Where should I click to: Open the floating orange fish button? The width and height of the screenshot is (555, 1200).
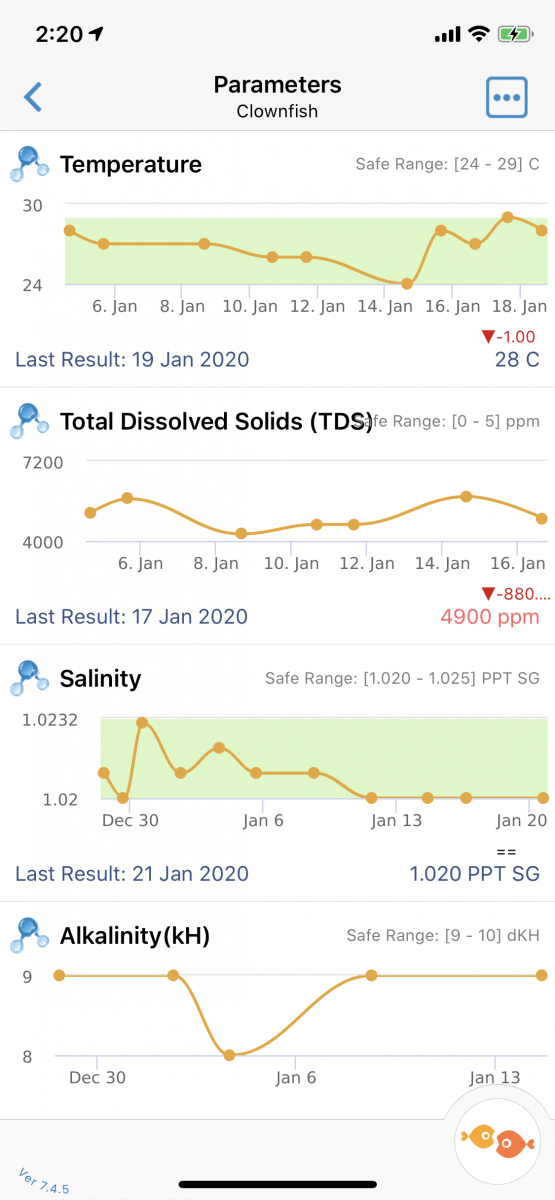(497, 1138)
